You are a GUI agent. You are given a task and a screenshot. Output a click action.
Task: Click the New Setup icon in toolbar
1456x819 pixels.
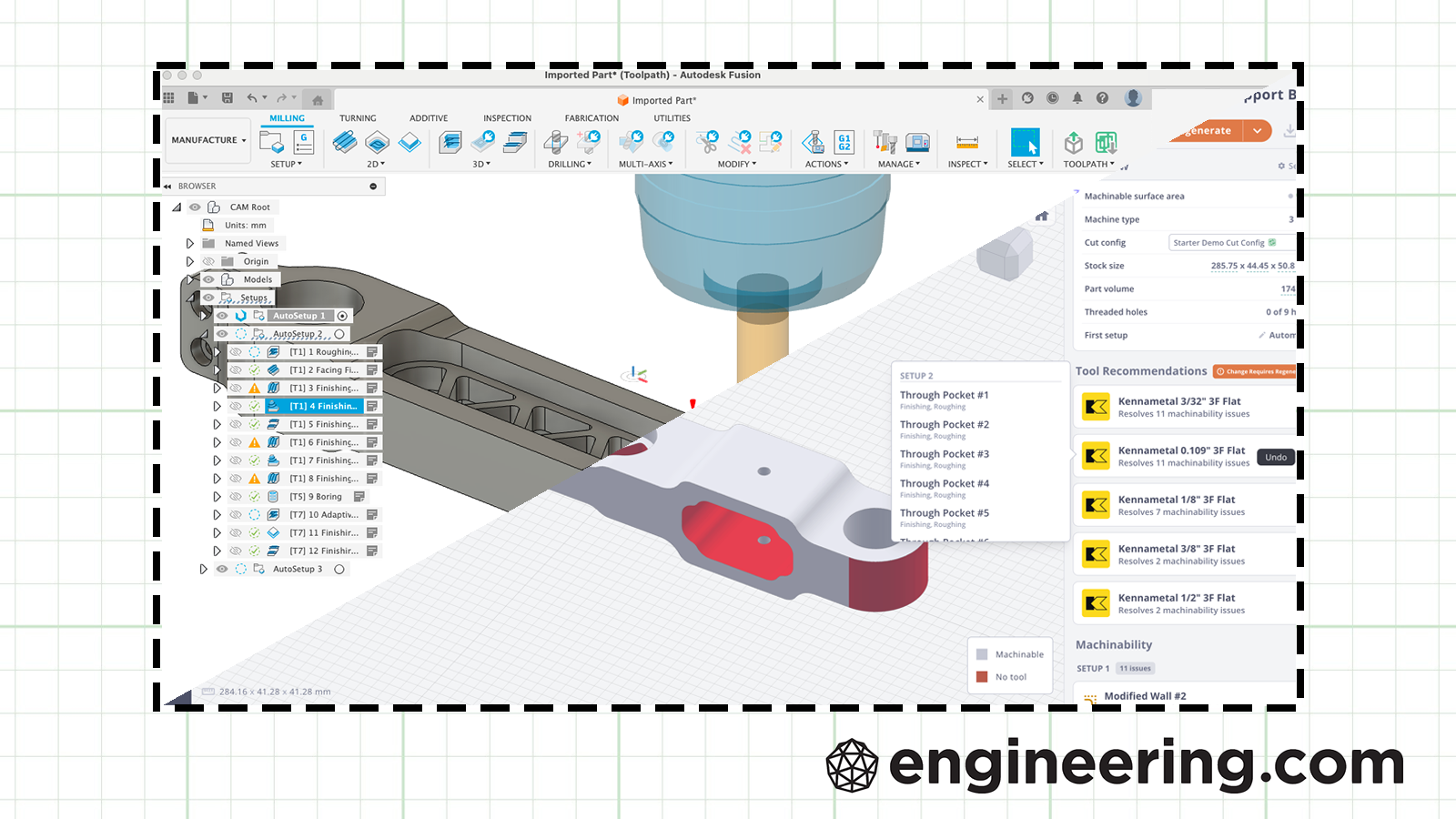click(x=272, y=141)
